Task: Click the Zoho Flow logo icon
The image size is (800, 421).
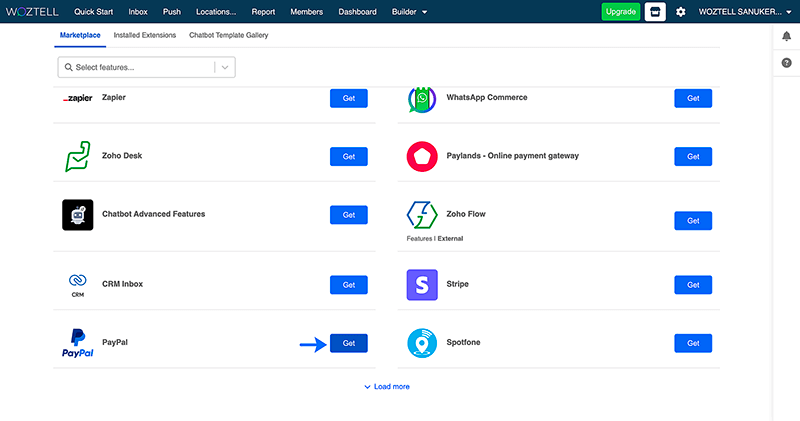Action: pos(422,215)
